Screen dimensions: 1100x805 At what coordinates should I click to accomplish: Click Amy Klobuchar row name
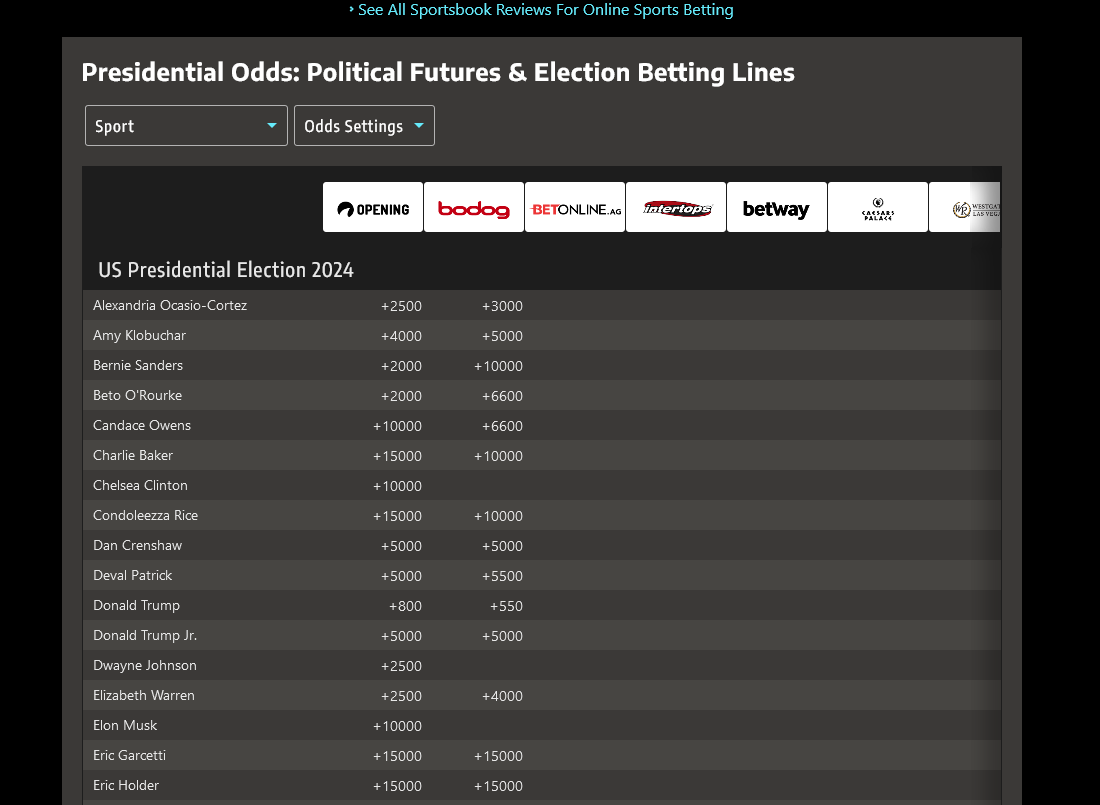click(x=140, y=335)
